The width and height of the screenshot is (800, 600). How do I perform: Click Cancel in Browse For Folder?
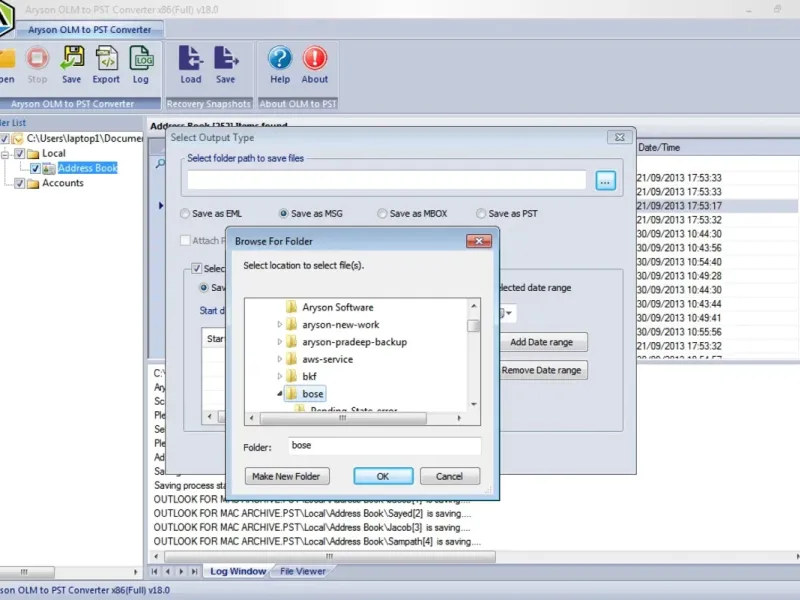(x=449, y=476)
